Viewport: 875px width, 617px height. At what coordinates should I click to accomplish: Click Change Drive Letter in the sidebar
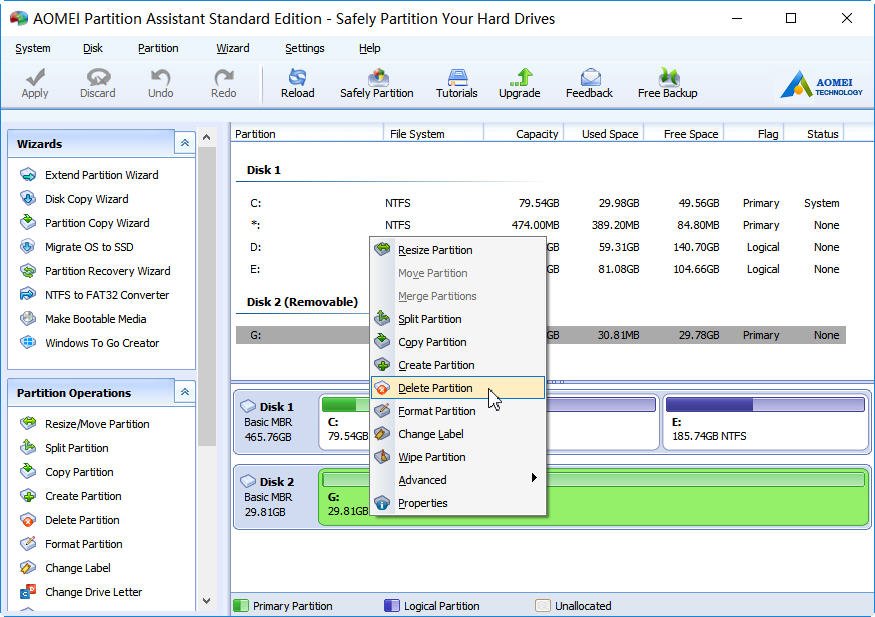93,592
